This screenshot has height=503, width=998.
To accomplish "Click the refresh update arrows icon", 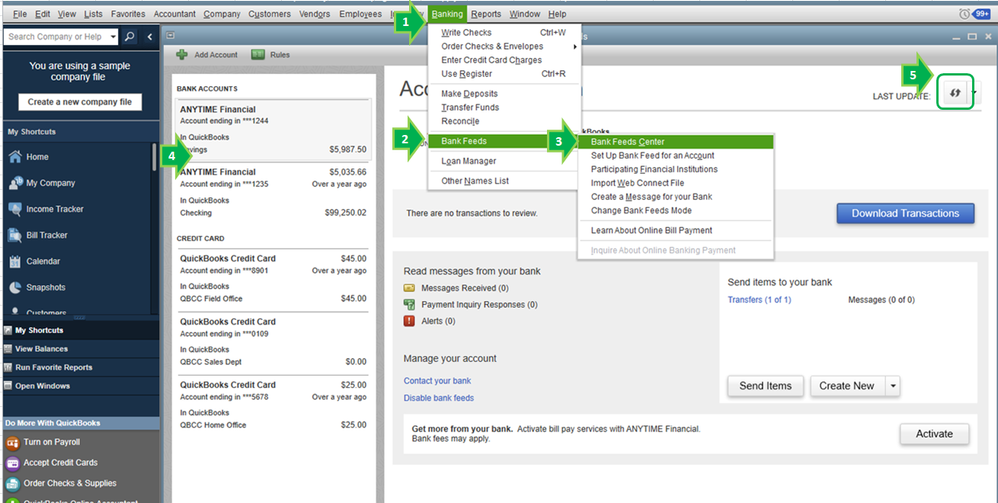I will [x=954, y=93].
